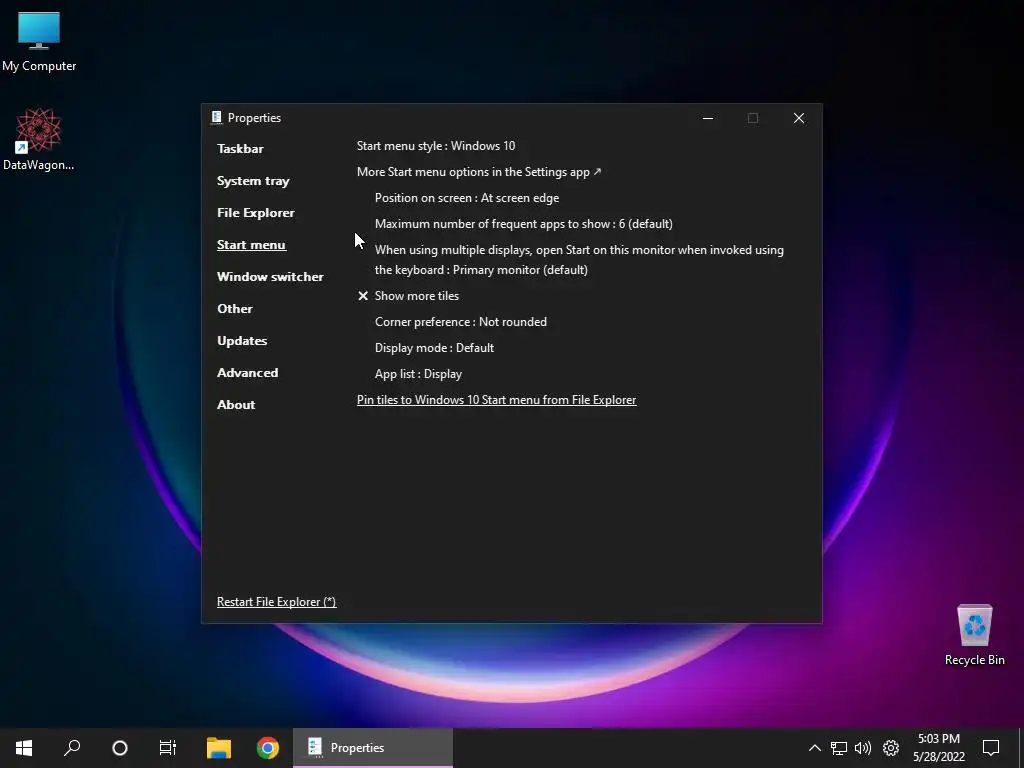Open the My Computer desktop icon
This screenshot has width=1024, height=768.
point(39,41)
